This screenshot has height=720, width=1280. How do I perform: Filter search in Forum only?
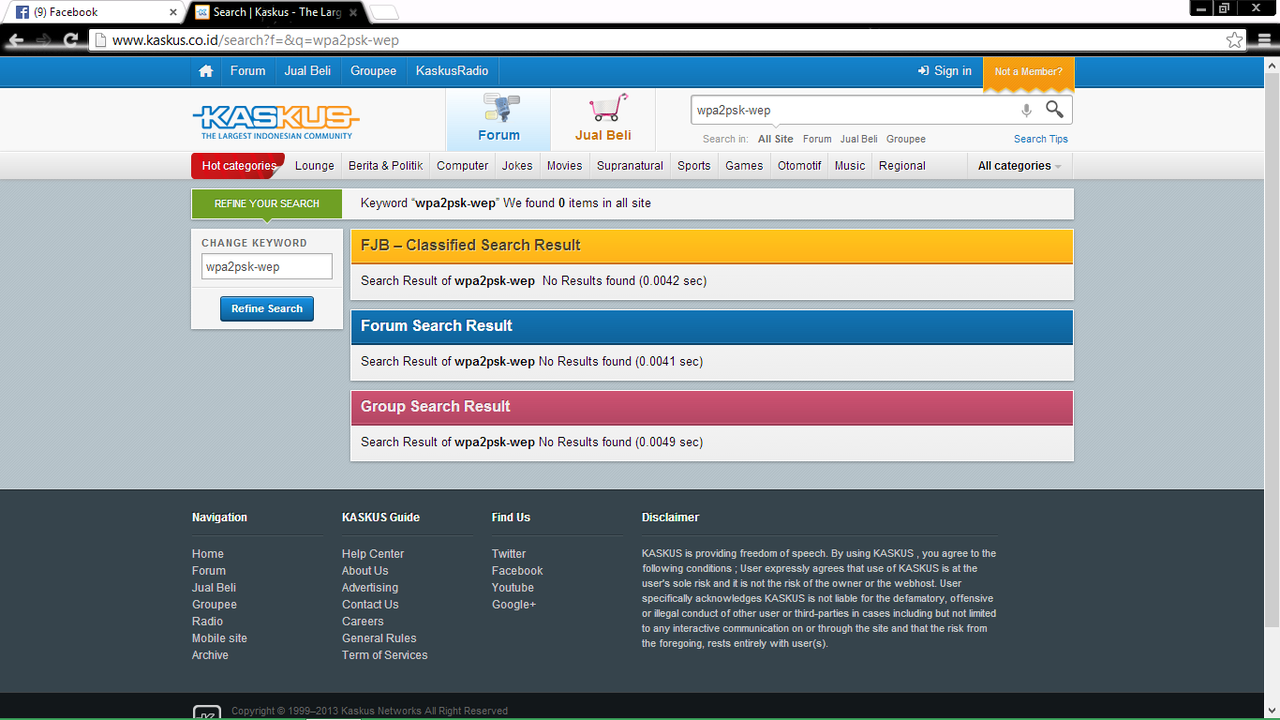pyautogui.click(x=817, y=139)
